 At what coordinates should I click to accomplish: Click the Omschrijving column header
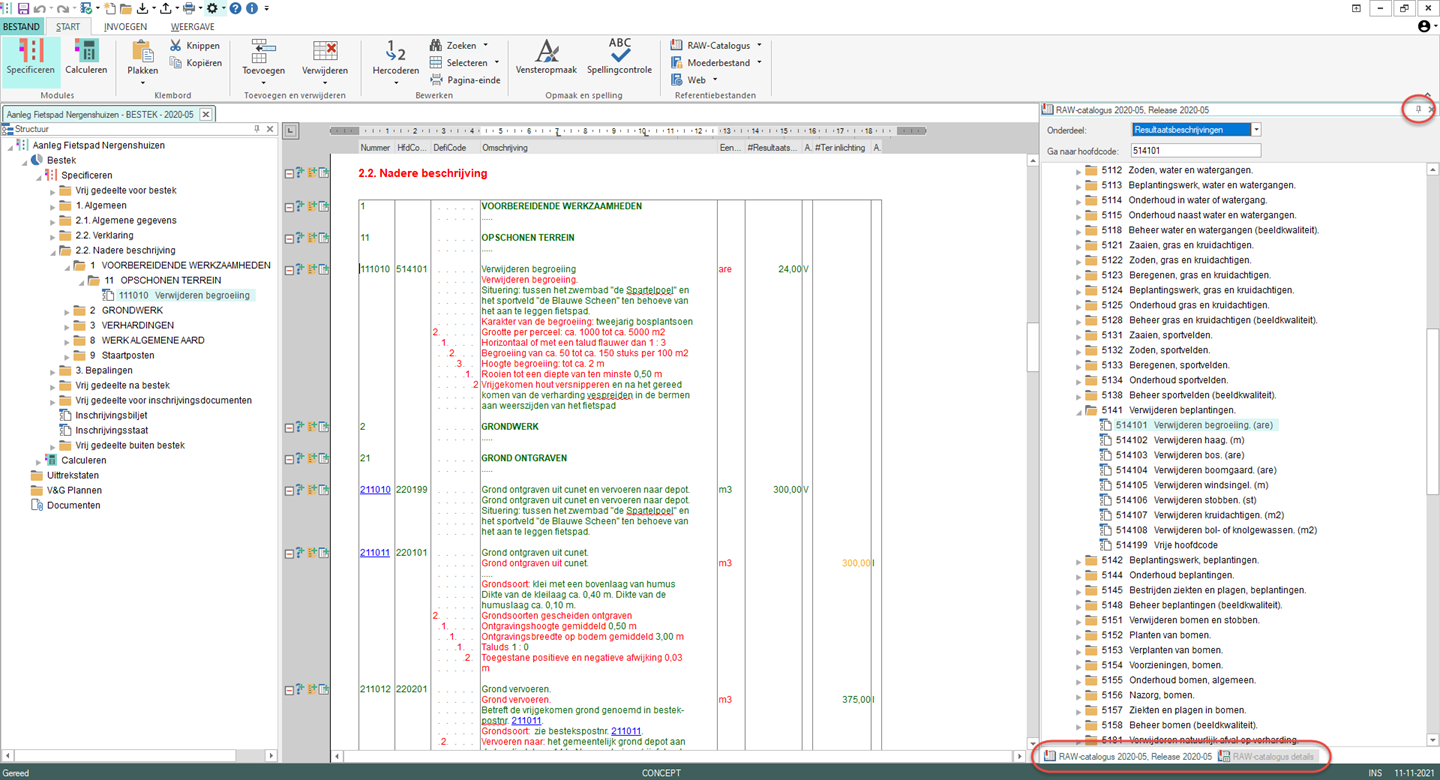598,148
